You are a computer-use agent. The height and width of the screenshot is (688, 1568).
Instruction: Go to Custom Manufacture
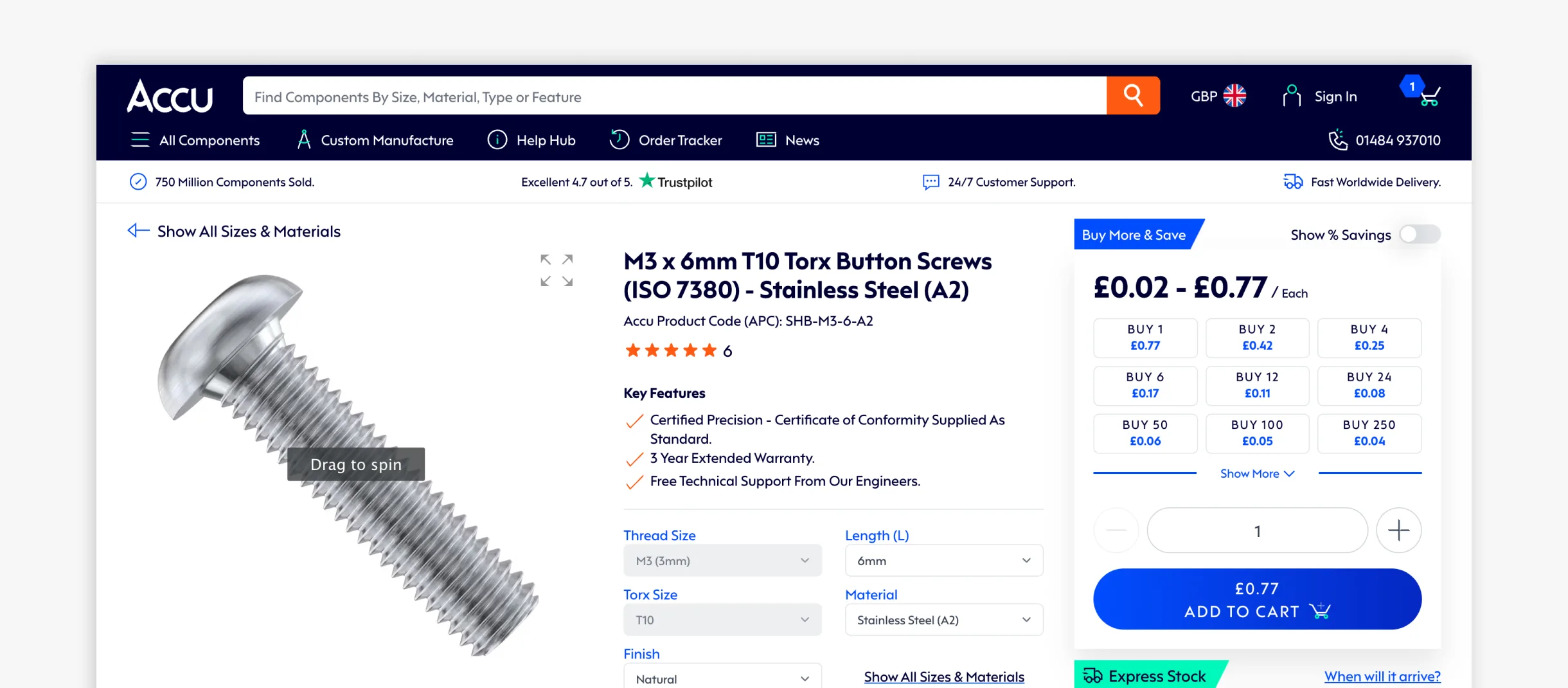click(x=375, y=140)
